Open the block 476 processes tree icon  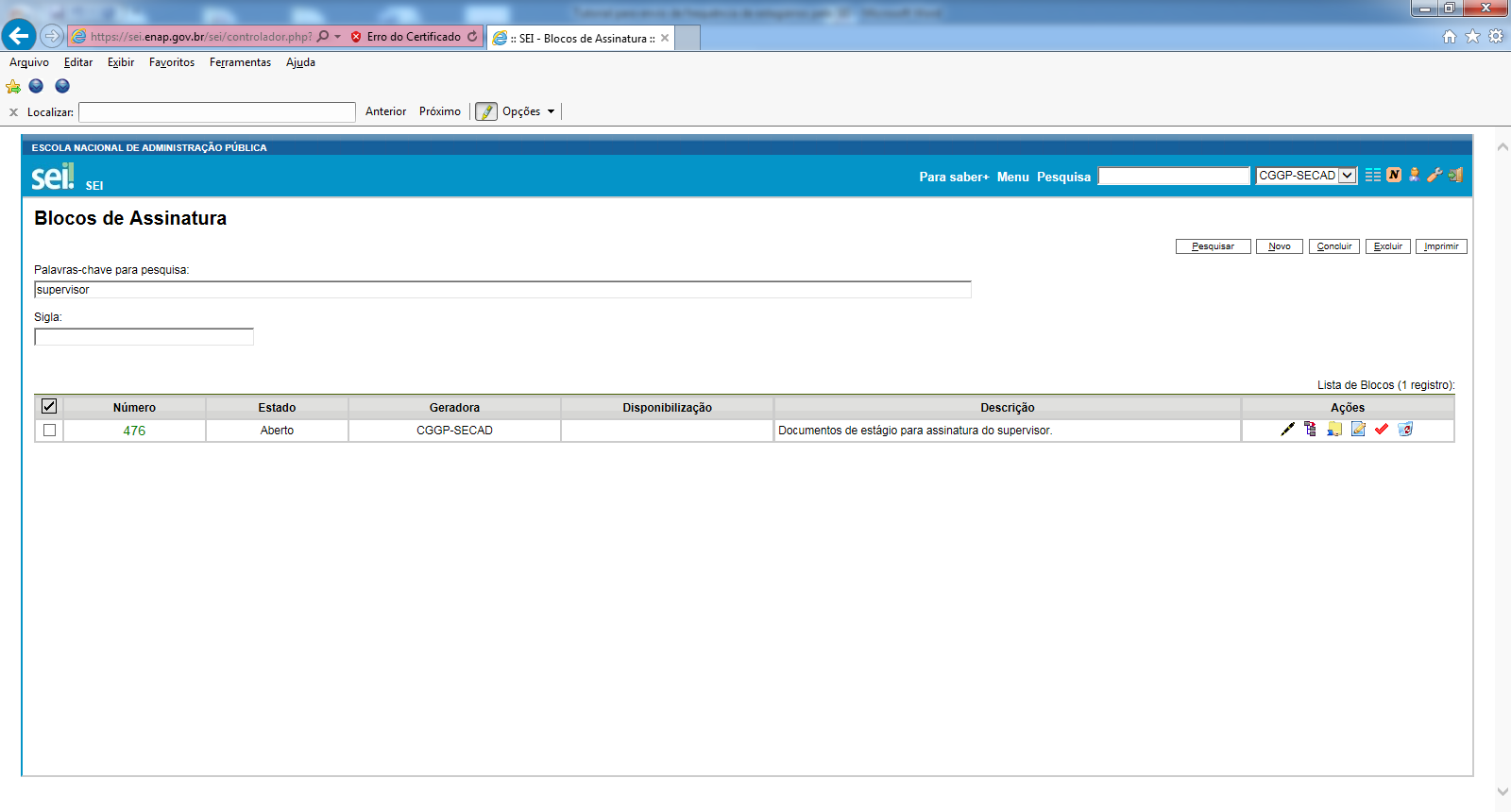click(1310, 430)
